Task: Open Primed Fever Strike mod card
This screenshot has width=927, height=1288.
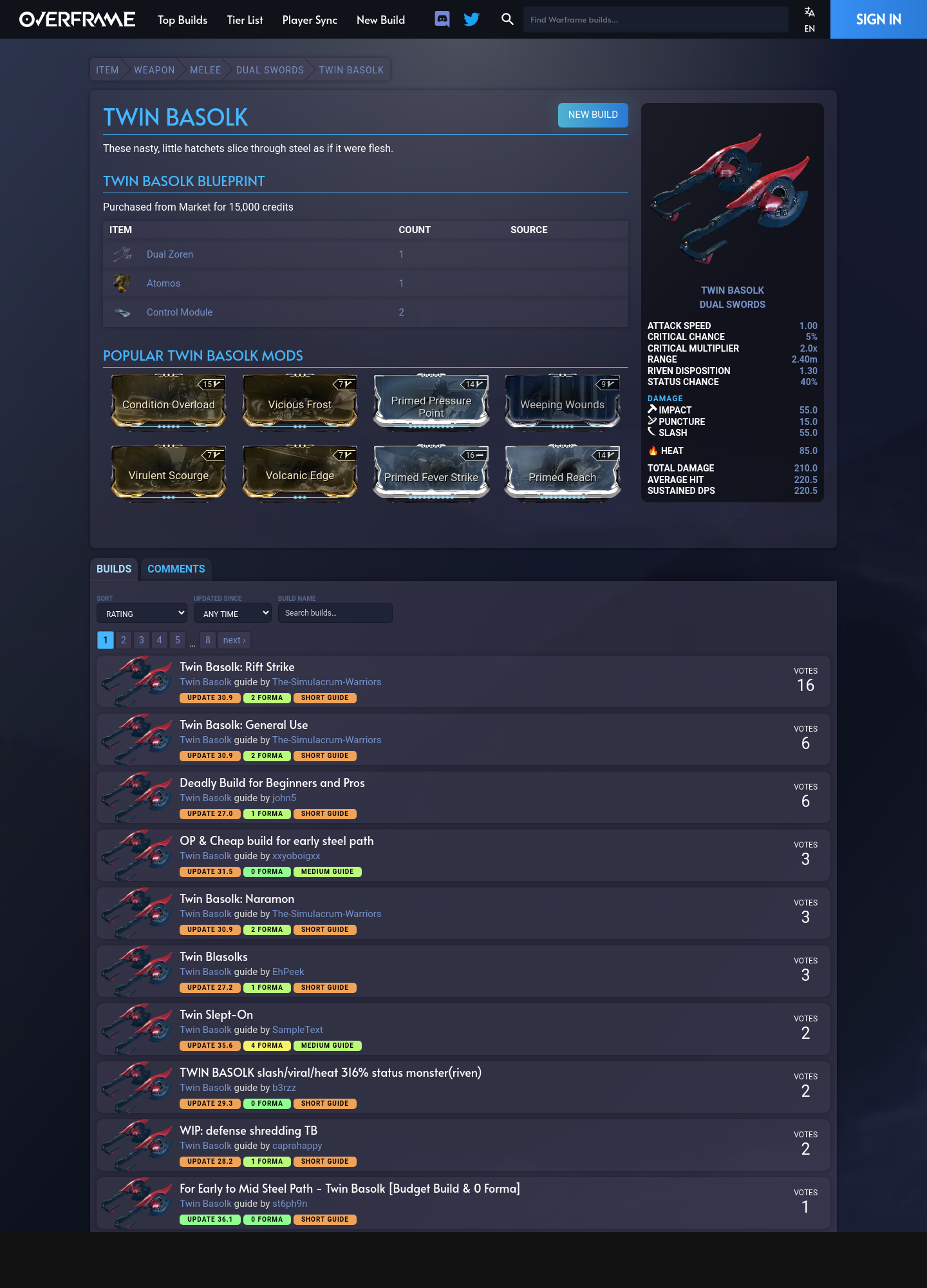Action: (x=431, y=473)
